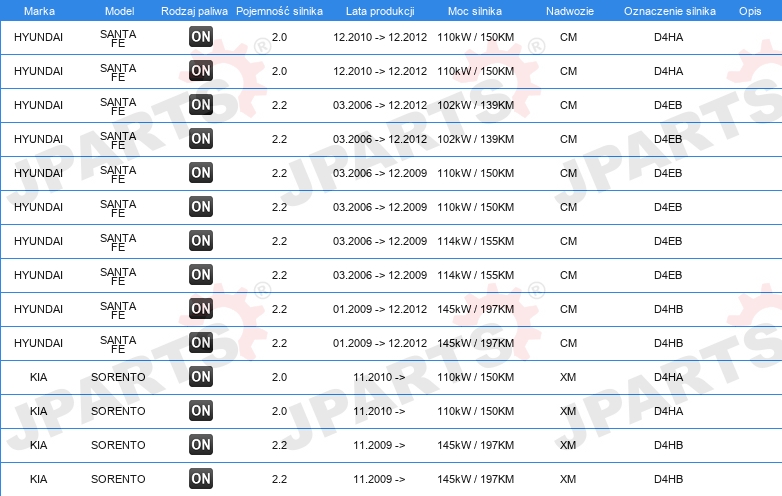Screen dimensions: 782x496
Task: Select upper '114kW / 155KM' power cell
Action: [x=475, y=241]
